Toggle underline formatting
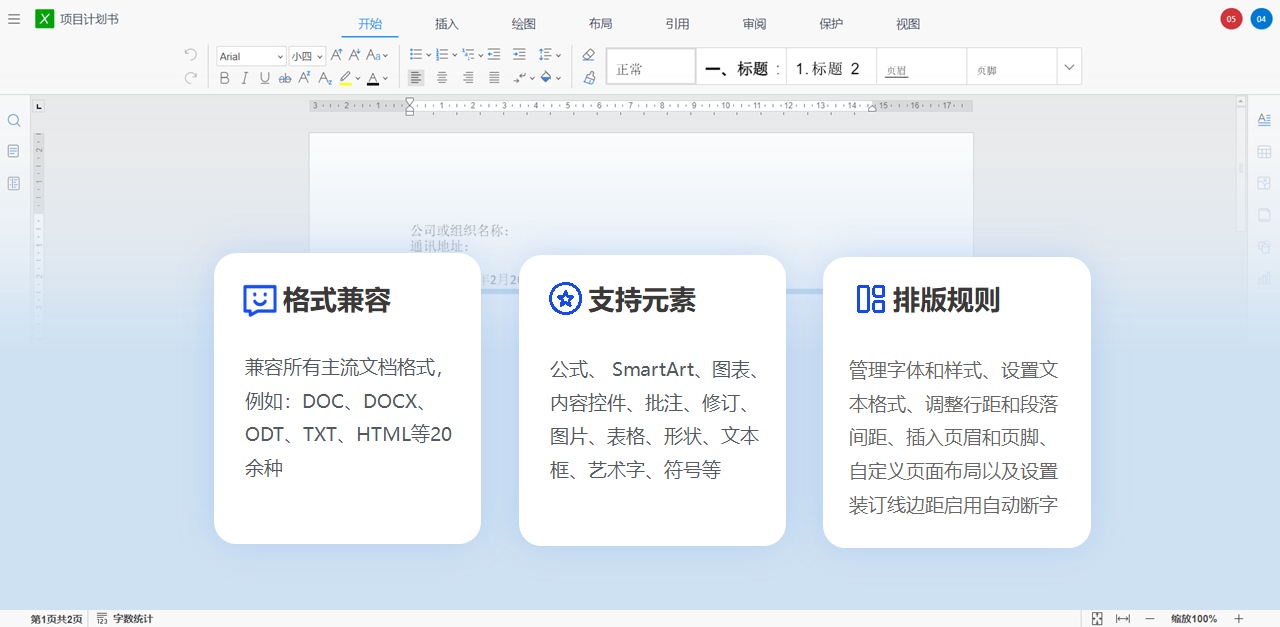This screenshot has height=627, width=1280. coord(264,77)
